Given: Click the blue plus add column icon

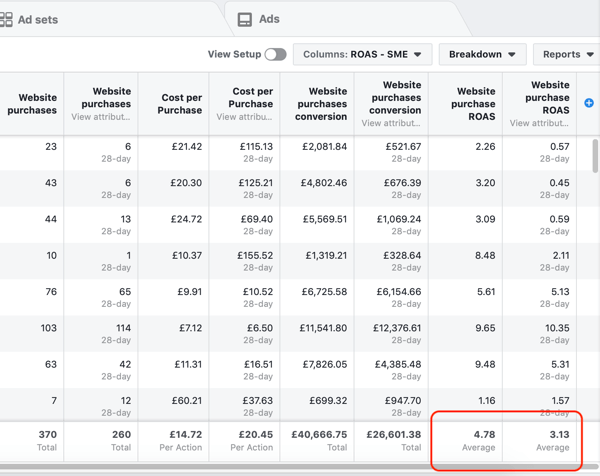Looking at the screenshot, I should click(588, 103).
